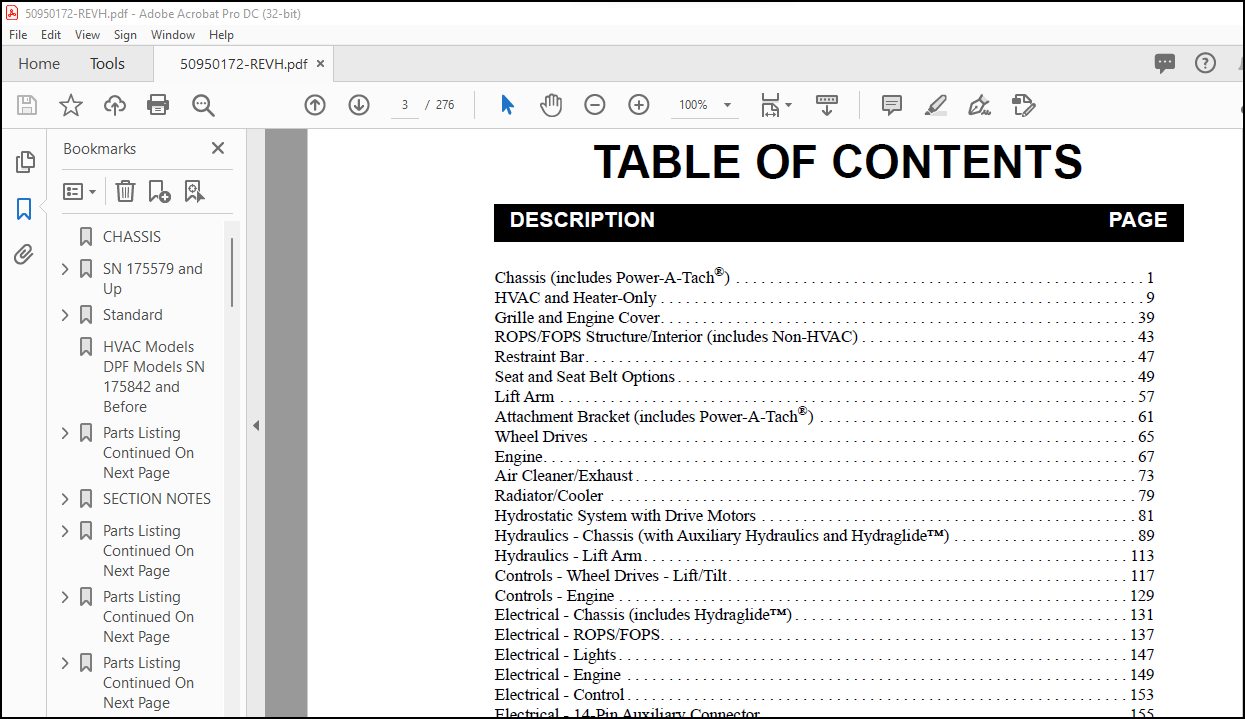This screenshot has height=719, width=1245.
Task: Select the highlight text tool
Action: point(936,105)
